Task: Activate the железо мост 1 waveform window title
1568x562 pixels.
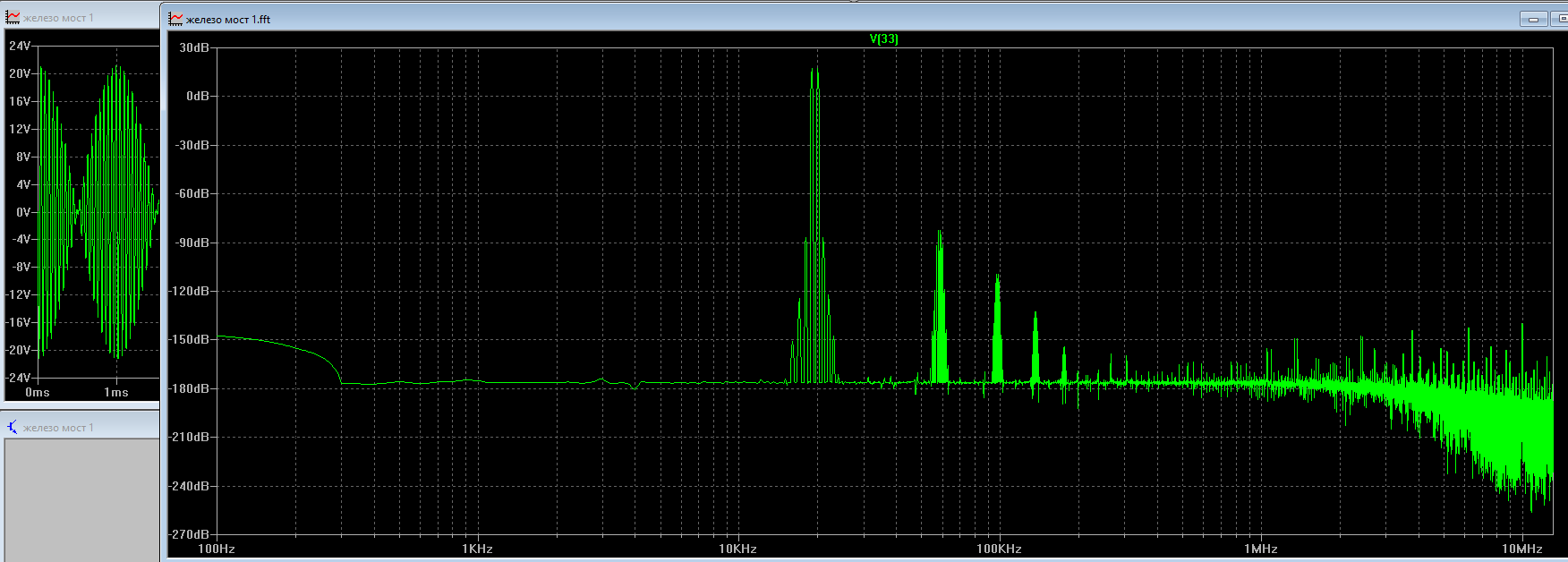Action: [x=58, y=18]
